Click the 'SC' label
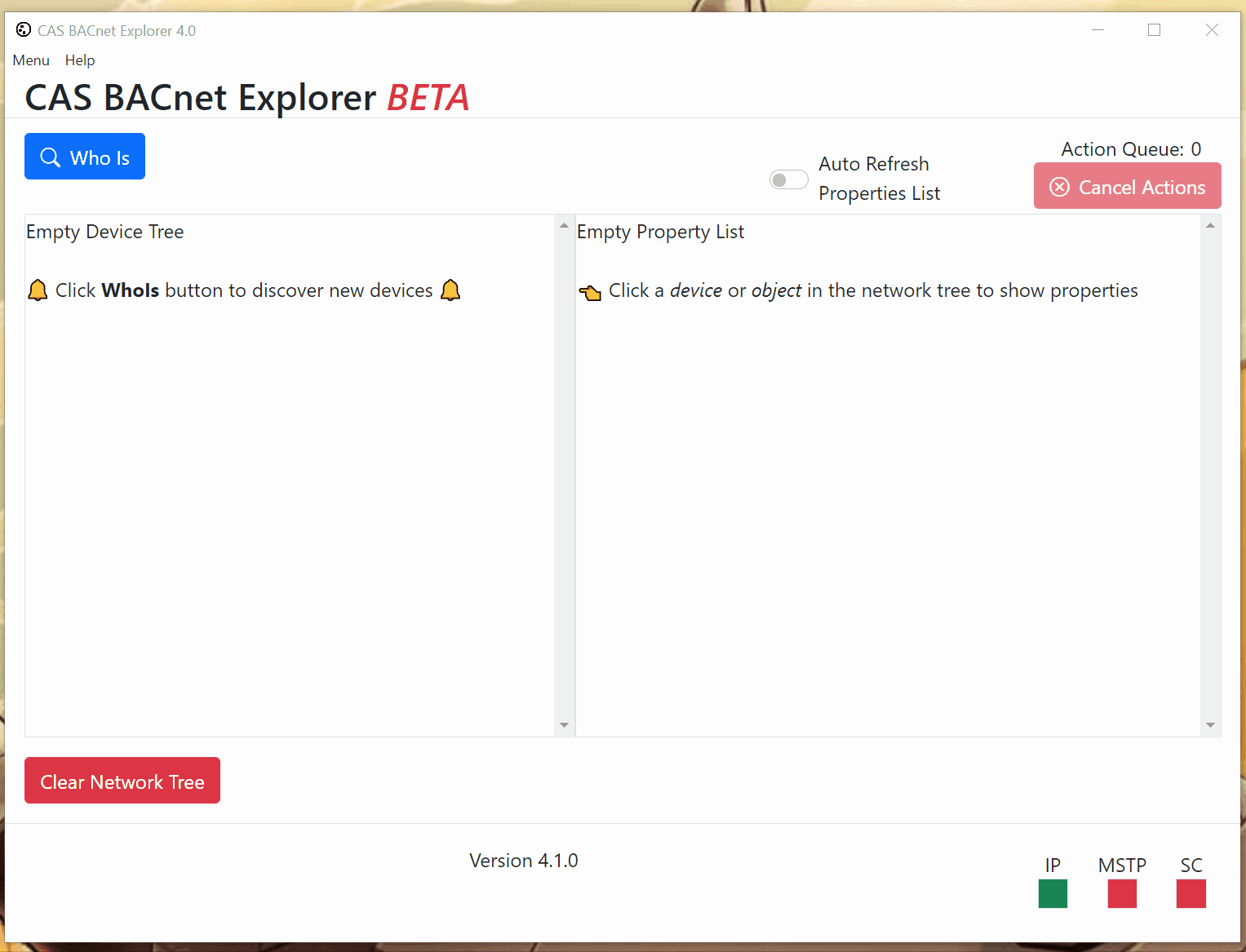This screenshot has width=1246, height=952. 1191,866
